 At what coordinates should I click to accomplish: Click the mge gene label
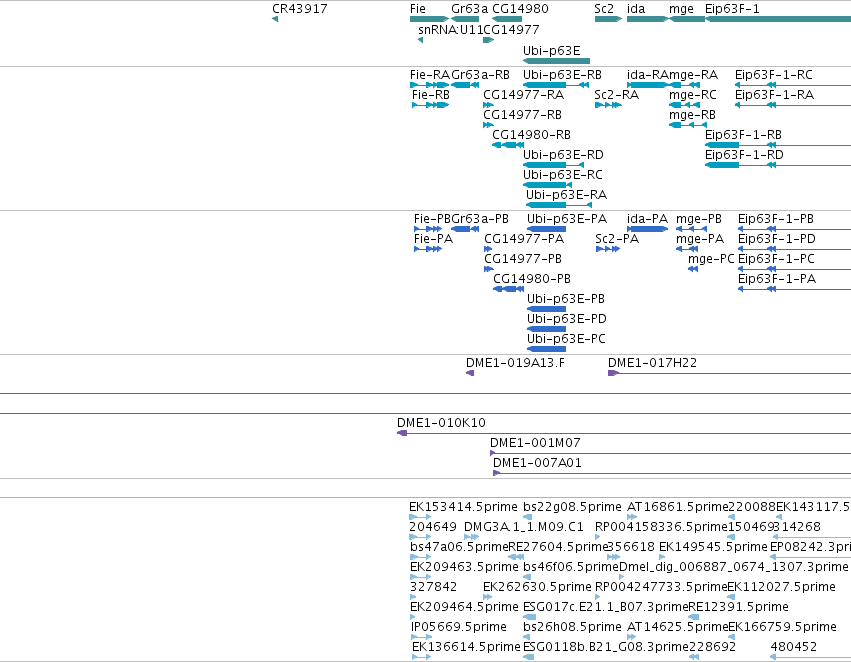681,9
